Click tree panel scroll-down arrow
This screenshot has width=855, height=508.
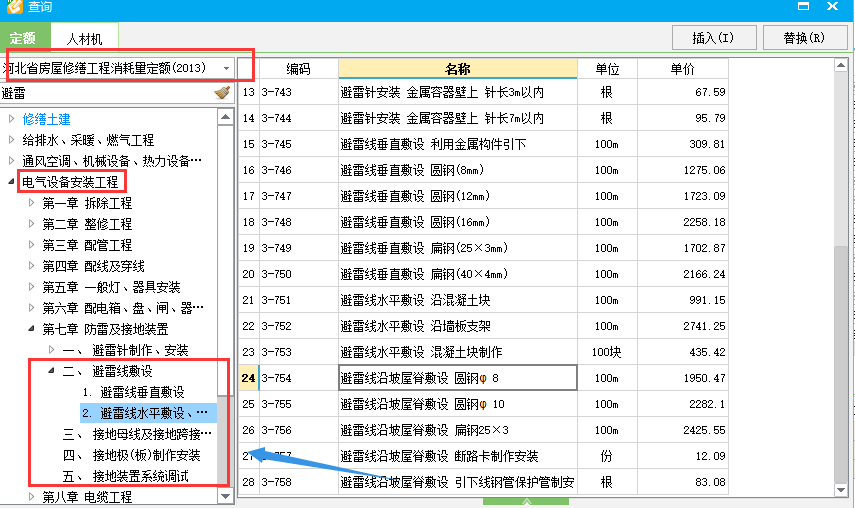pos(225,496)
